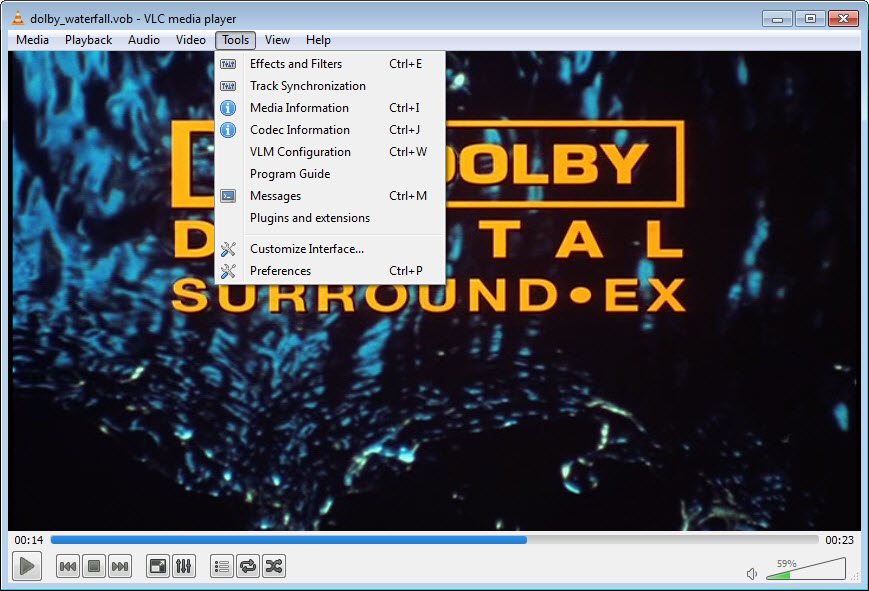Open Program Guide from Tools menu
The image size is (869, 591).
[330, 174]
